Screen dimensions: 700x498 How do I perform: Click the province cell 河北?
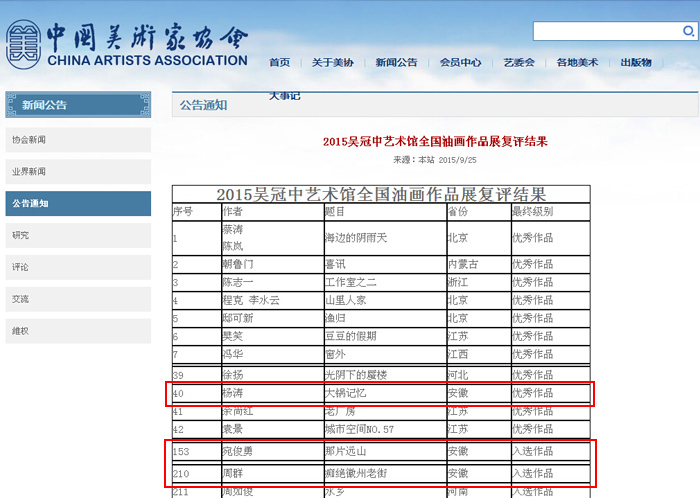pos(479,375)
